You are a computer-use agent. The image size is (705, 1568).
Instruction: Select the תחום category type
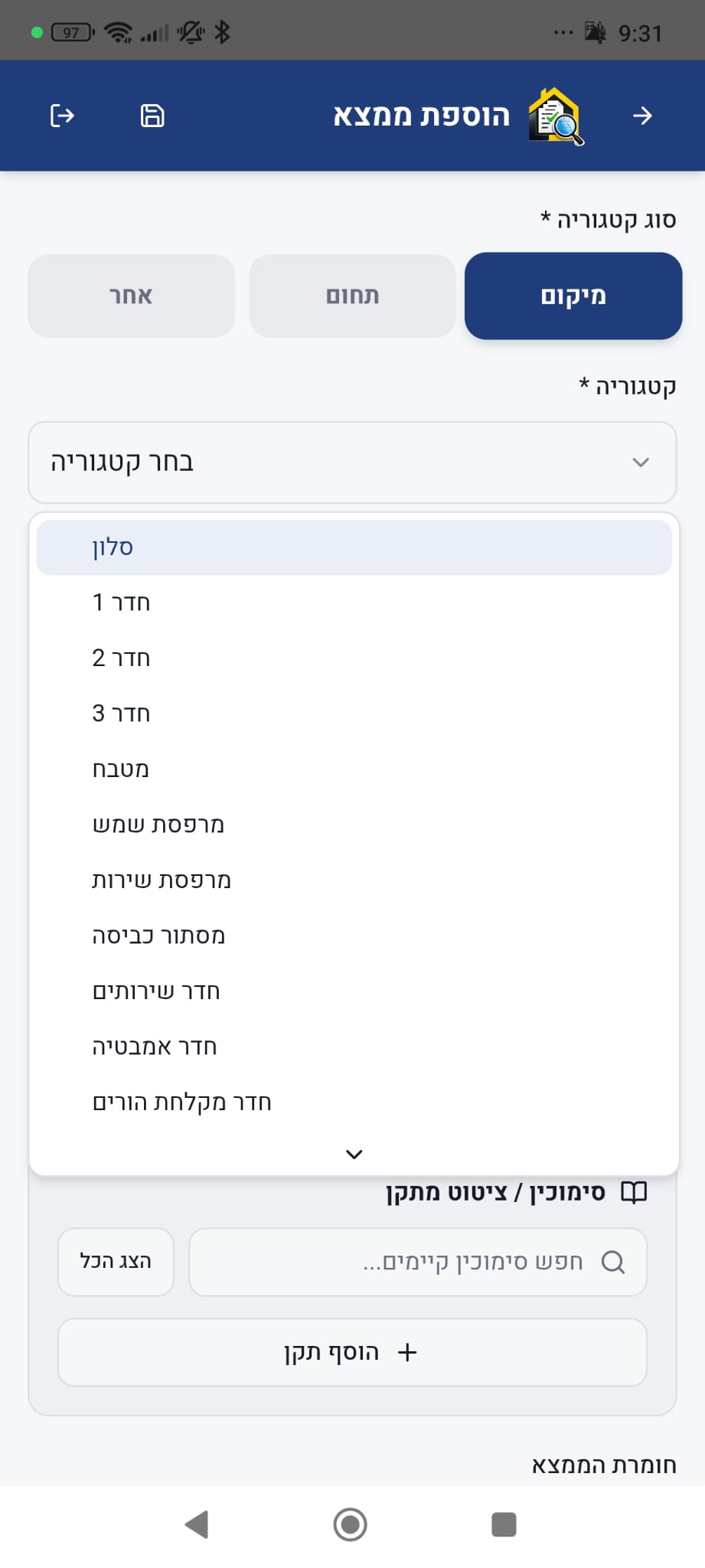click(352, 296)
